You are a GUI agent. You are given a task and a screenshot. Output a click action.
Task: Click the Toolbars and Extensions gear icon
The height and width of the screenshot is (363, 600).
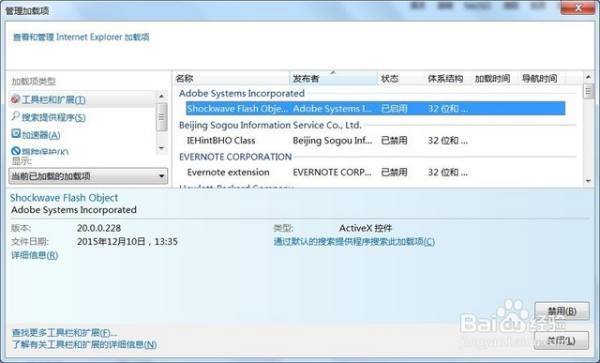(x=16, y=99)
